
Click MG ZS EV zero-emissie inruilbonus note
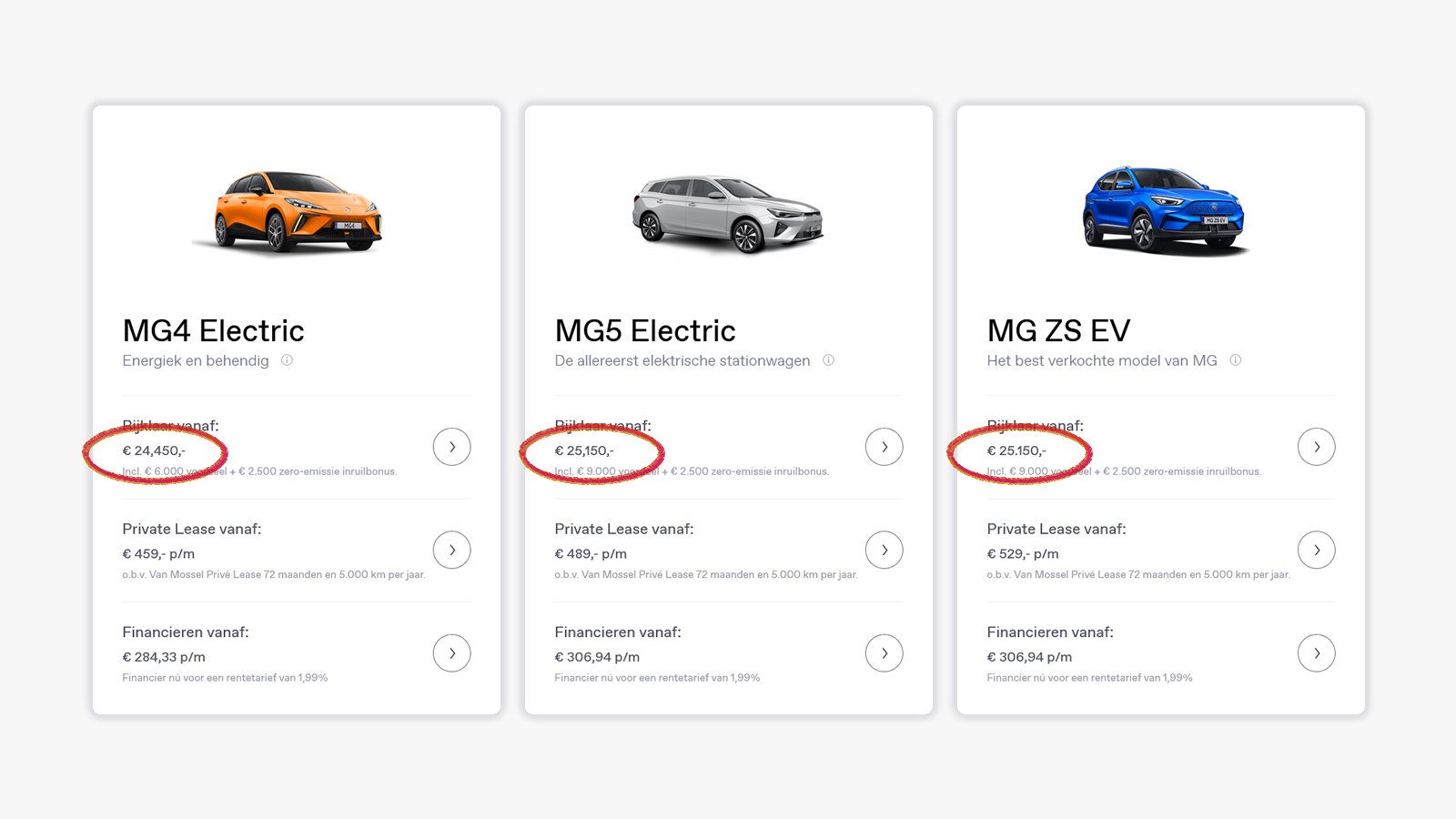[1124, 471]
